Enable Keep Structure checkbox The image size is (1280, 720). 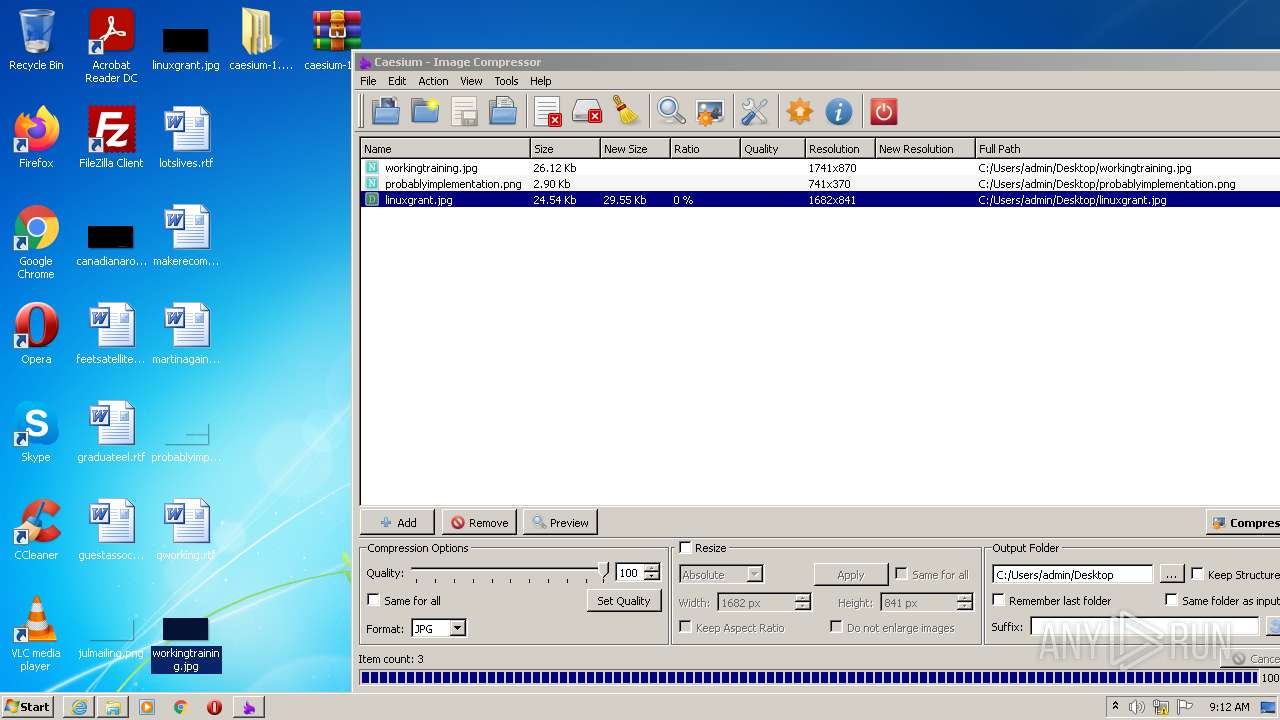click(x=1197, y=574)
